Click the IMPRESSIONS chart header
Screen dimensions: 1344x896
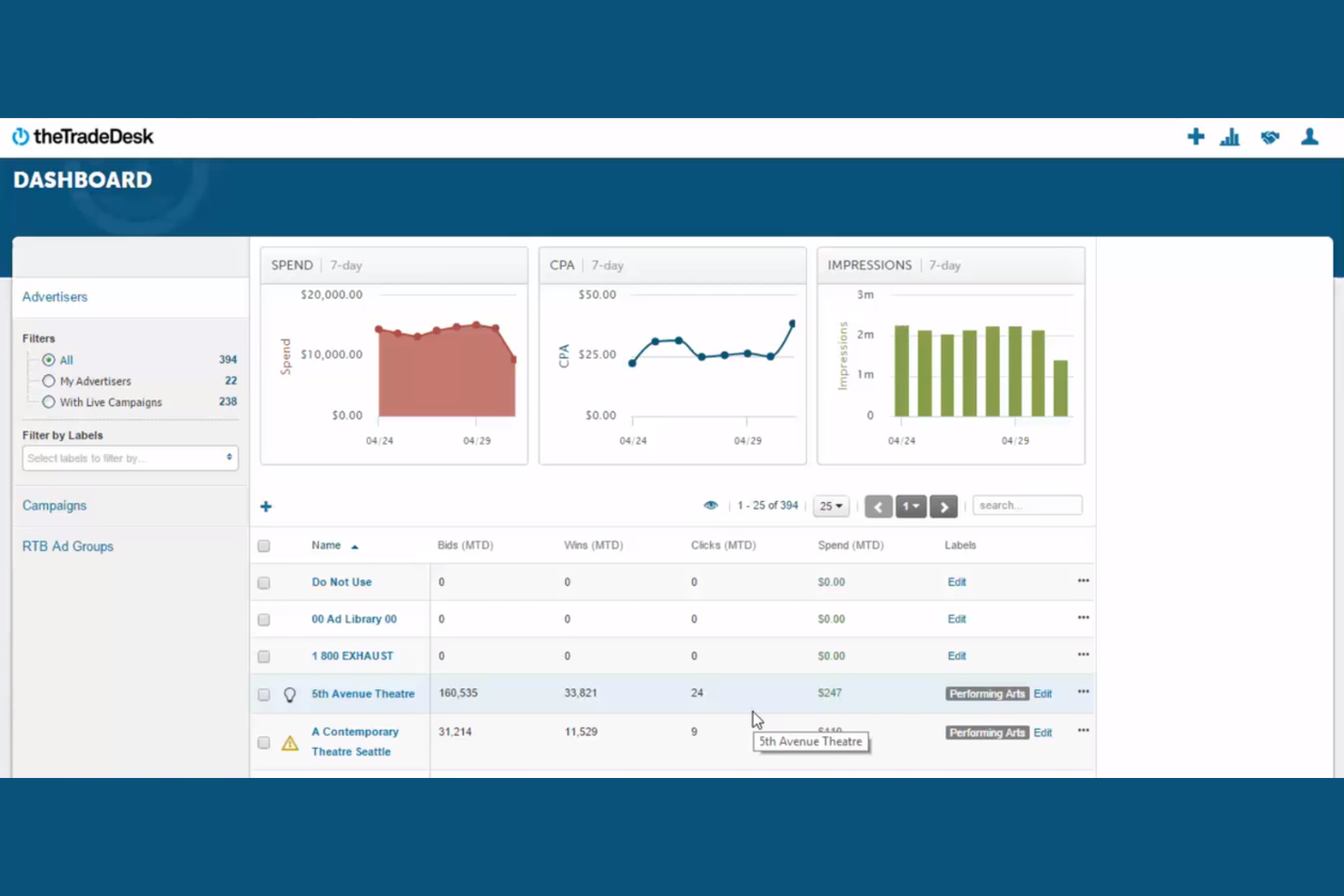(951, 266)
